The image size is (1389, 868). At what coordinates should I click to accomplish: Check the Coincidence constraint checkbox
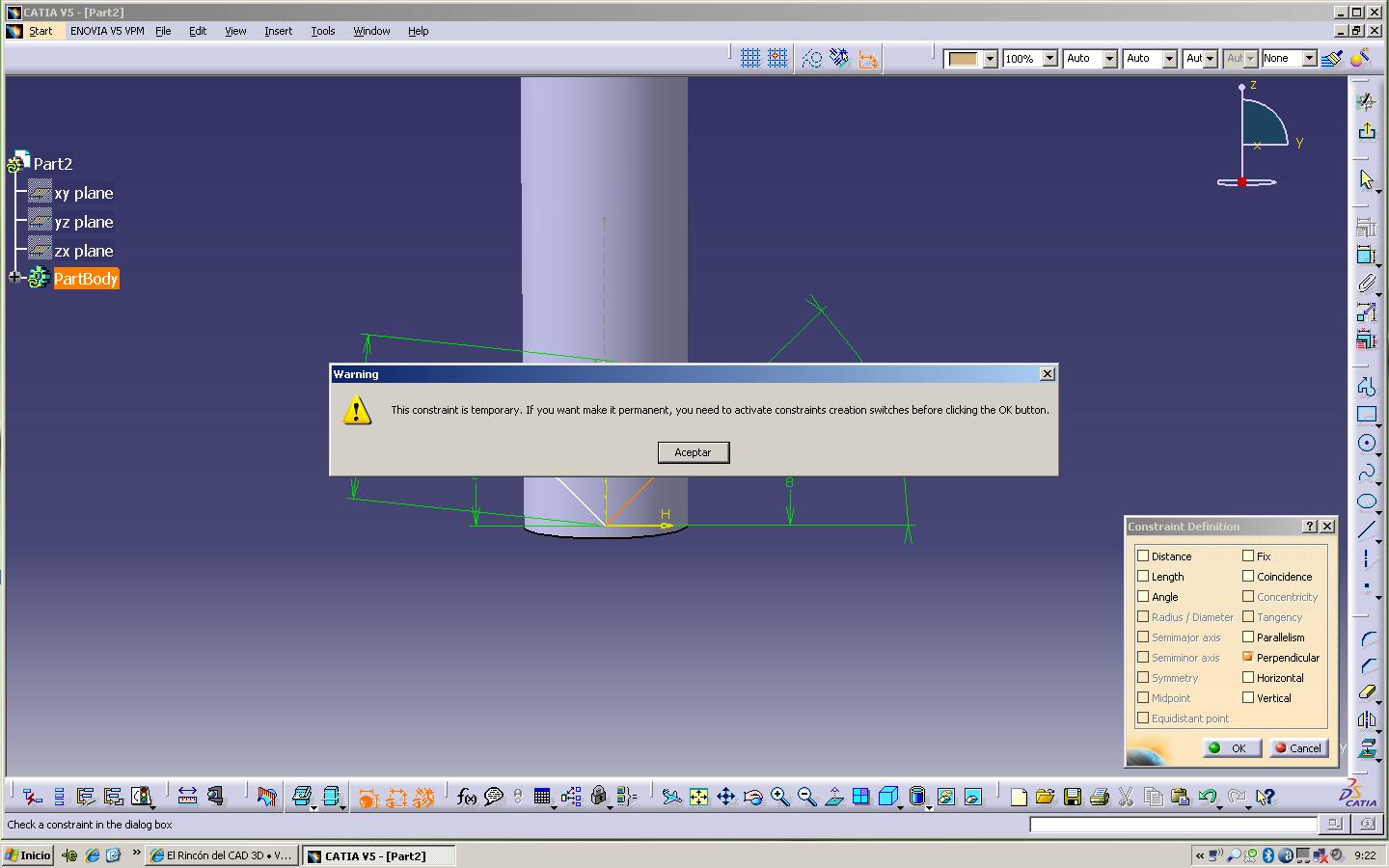[x=1248, y=576]
